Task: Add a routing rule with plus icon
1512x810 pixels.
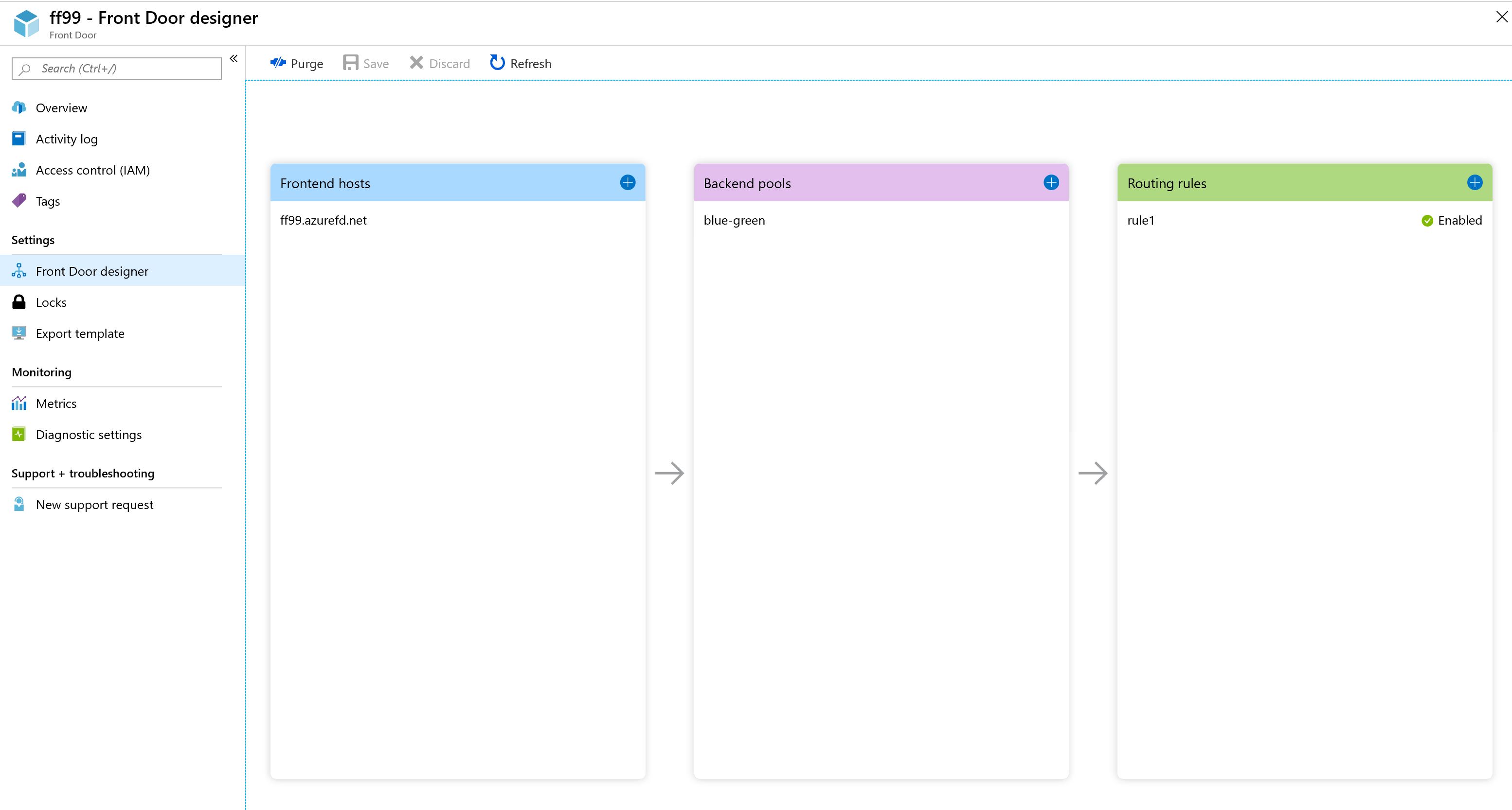Action: 1475,182
